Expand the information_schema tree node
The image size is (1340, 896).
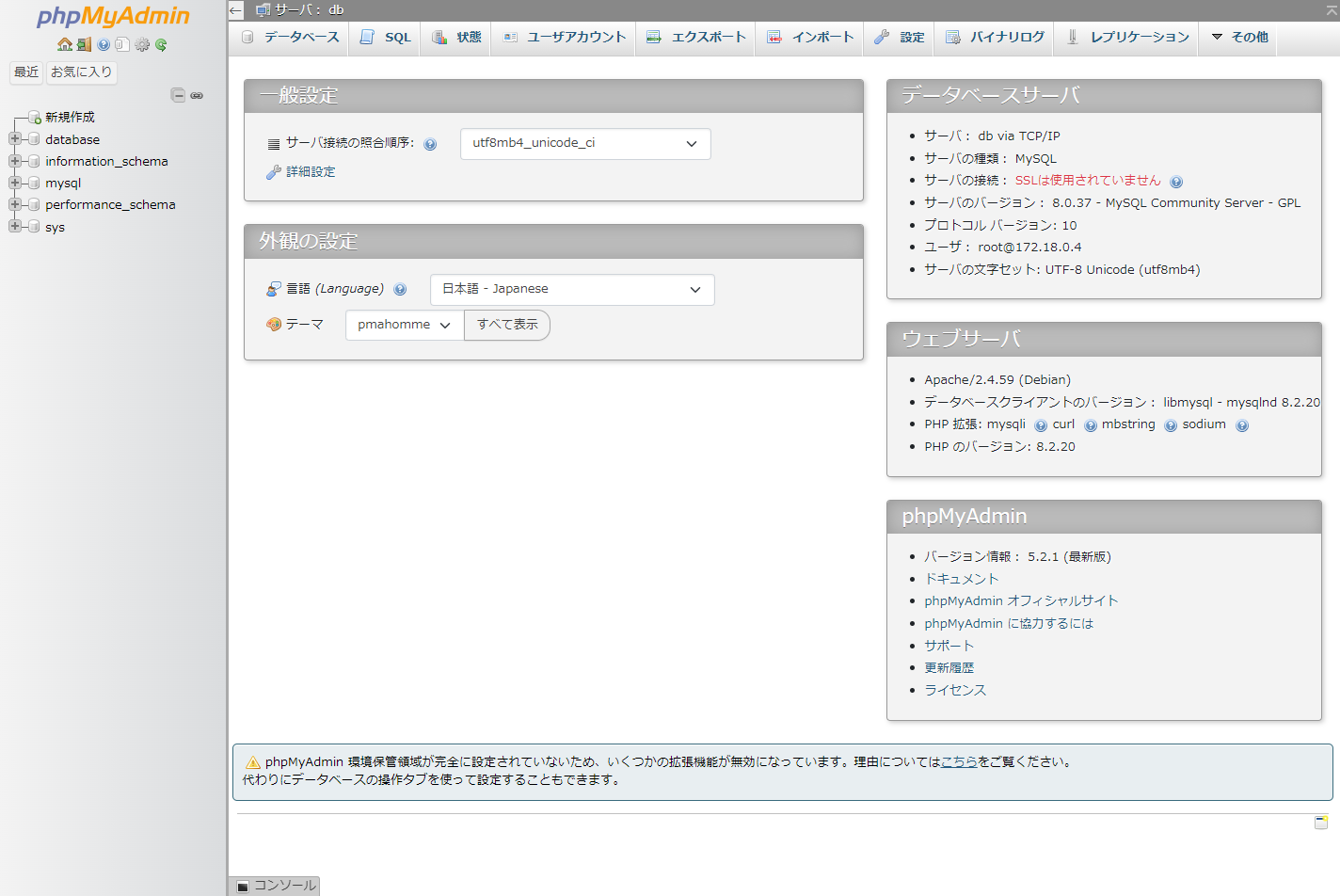tap(14, 161)
